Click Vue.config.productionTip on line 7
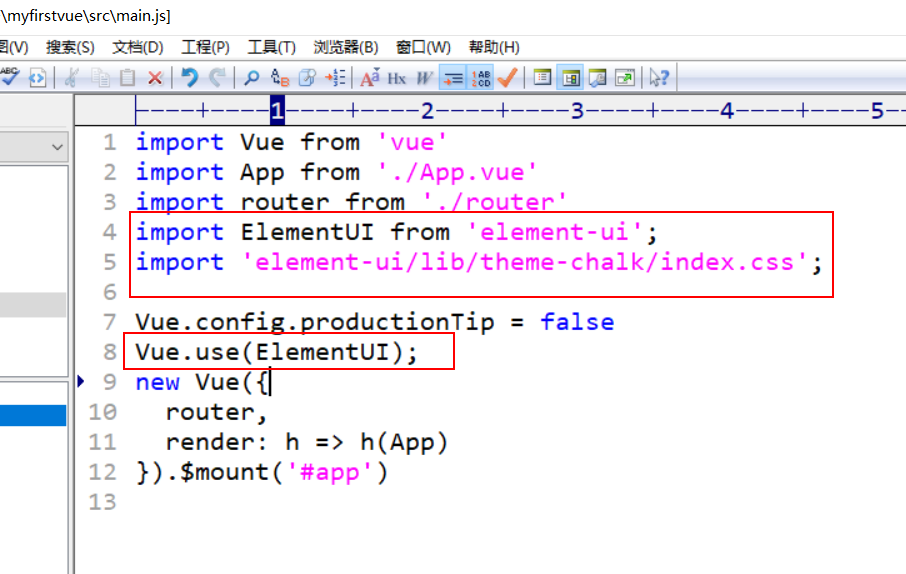Image resolution: width=906 pixels, height=574 pixels. (x=315, y=323)
